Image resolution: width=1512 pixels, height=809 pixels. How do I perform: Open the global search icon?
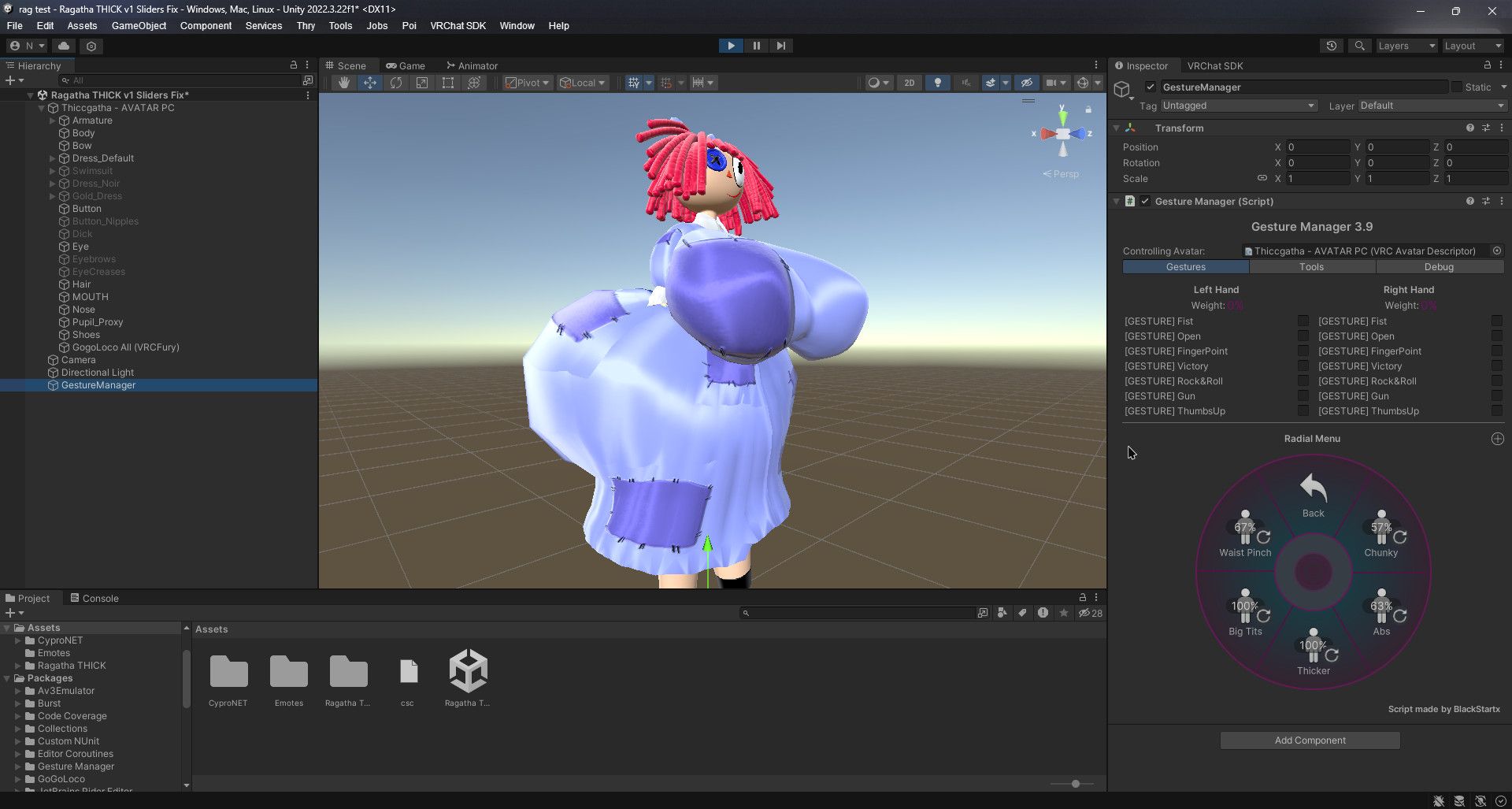click(1359, 46)
